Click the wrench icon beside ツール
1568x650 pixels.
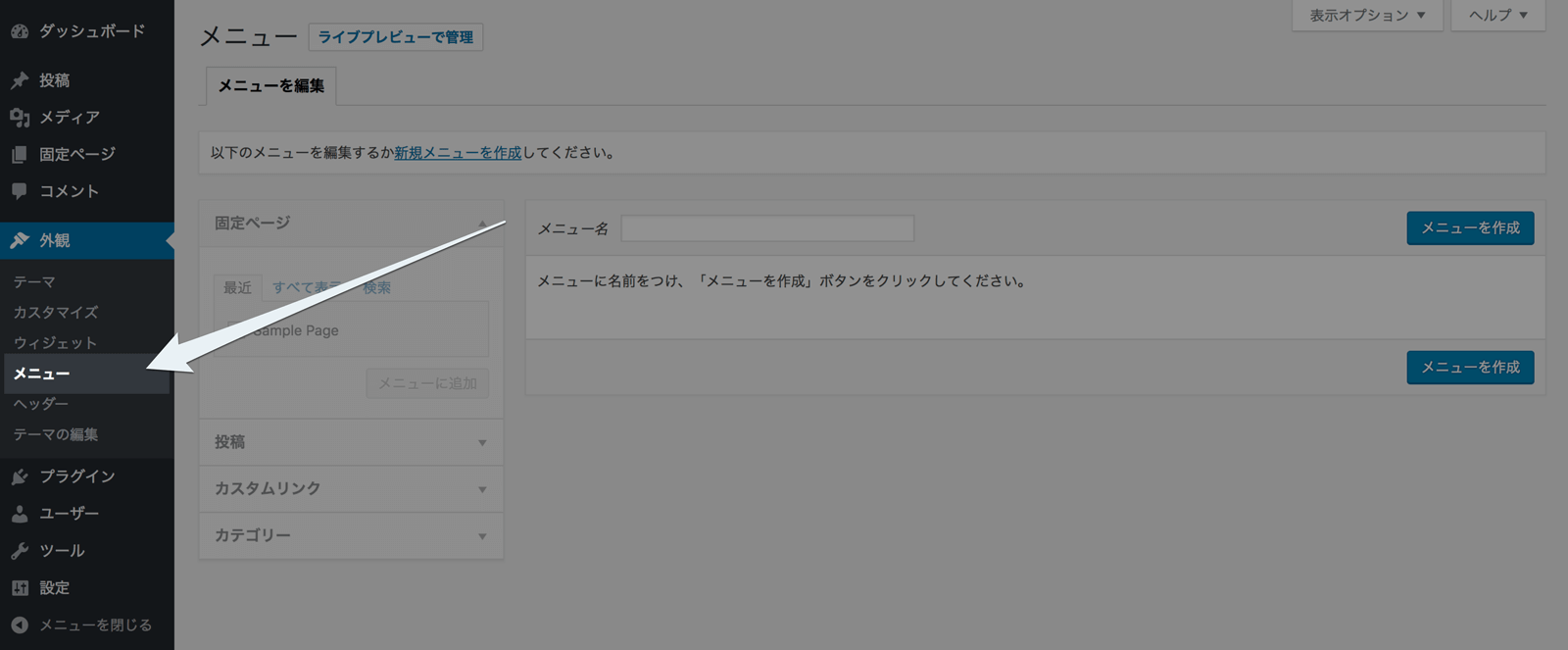20,551
